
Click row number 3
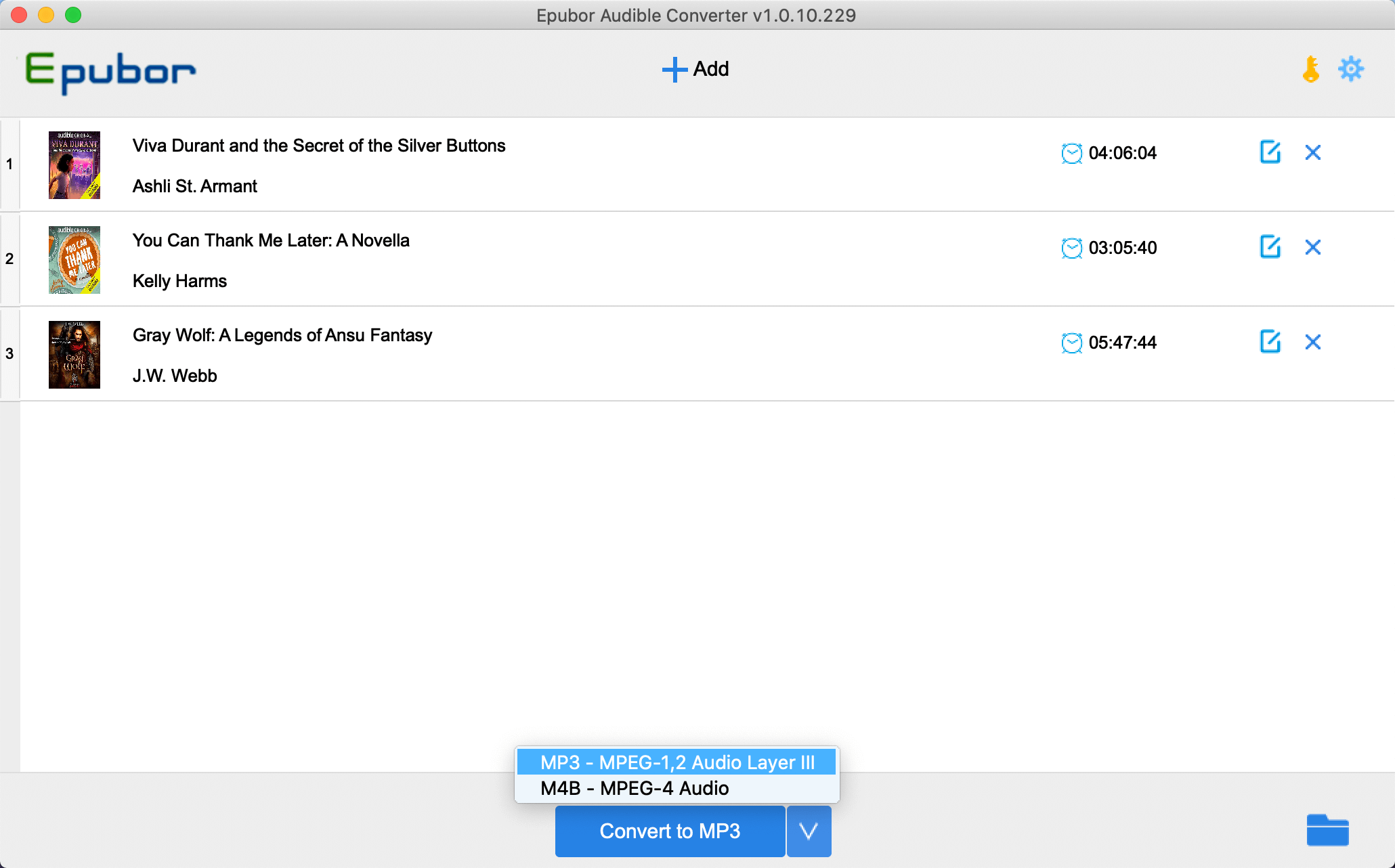pos(9,353)
